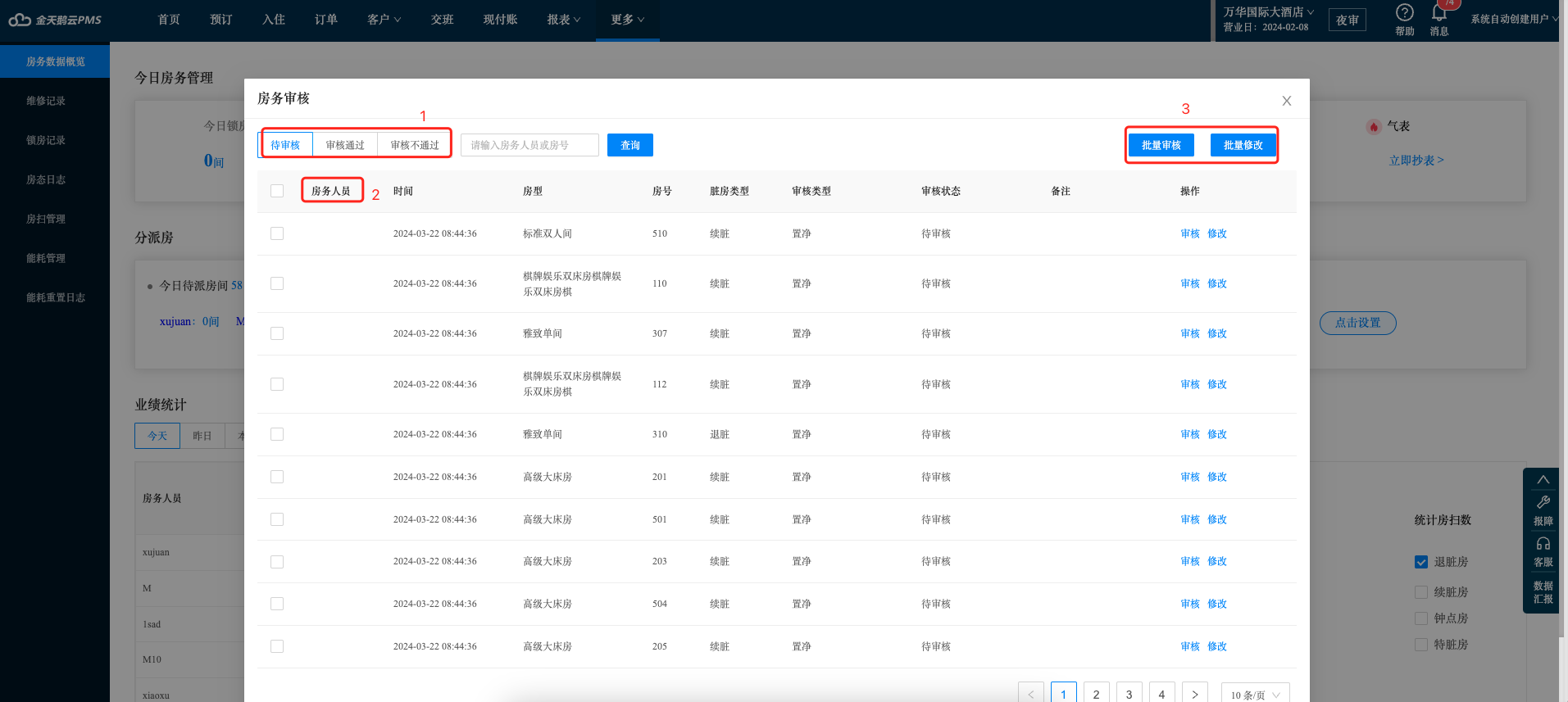Click 审核 link for room 510
Image resolution: width=1568 pixels, height=702 pixels.
(x=1190, y=233)
